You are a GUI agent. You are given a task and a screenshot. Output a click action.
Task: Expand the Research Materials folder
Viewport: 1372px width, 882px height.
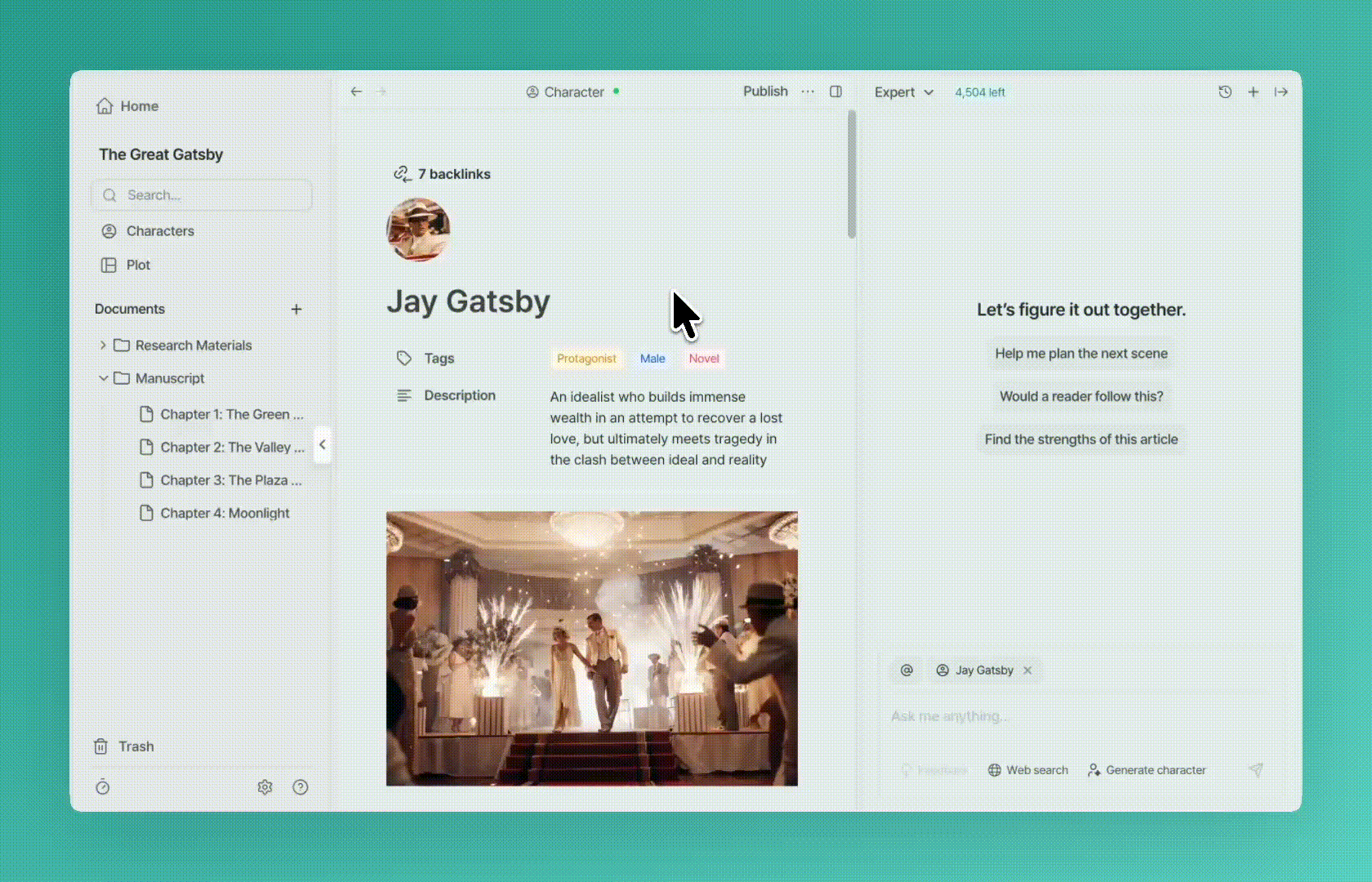click(103, 345)
